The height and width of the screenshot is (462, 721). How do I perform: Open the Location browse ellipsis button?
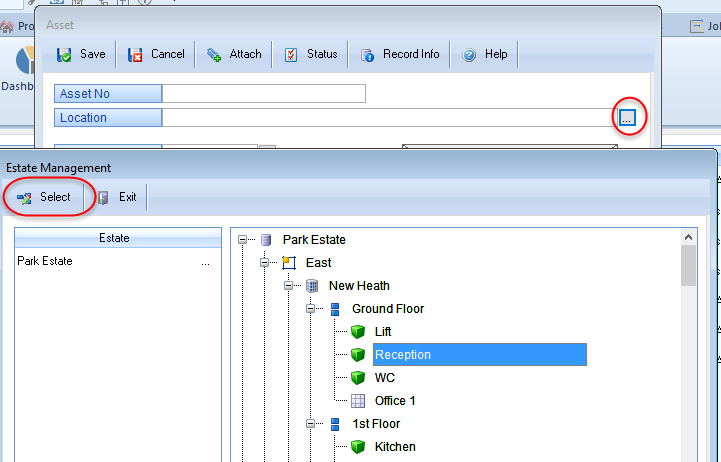point(628,117)
